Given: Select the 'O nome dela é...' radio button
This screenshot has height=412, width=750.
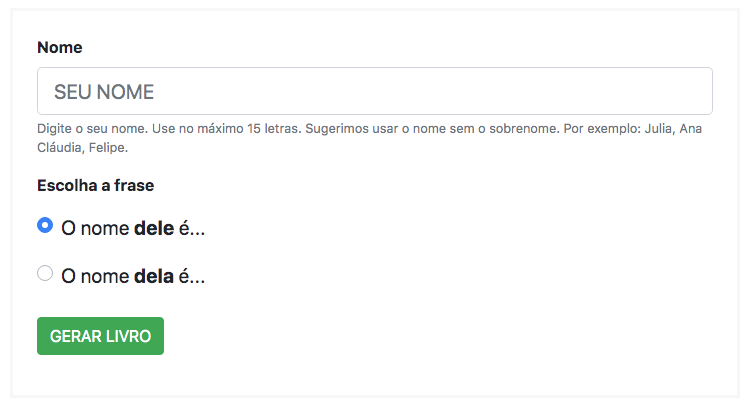Looking at the screenshot, I should click(x=45, y=273).
